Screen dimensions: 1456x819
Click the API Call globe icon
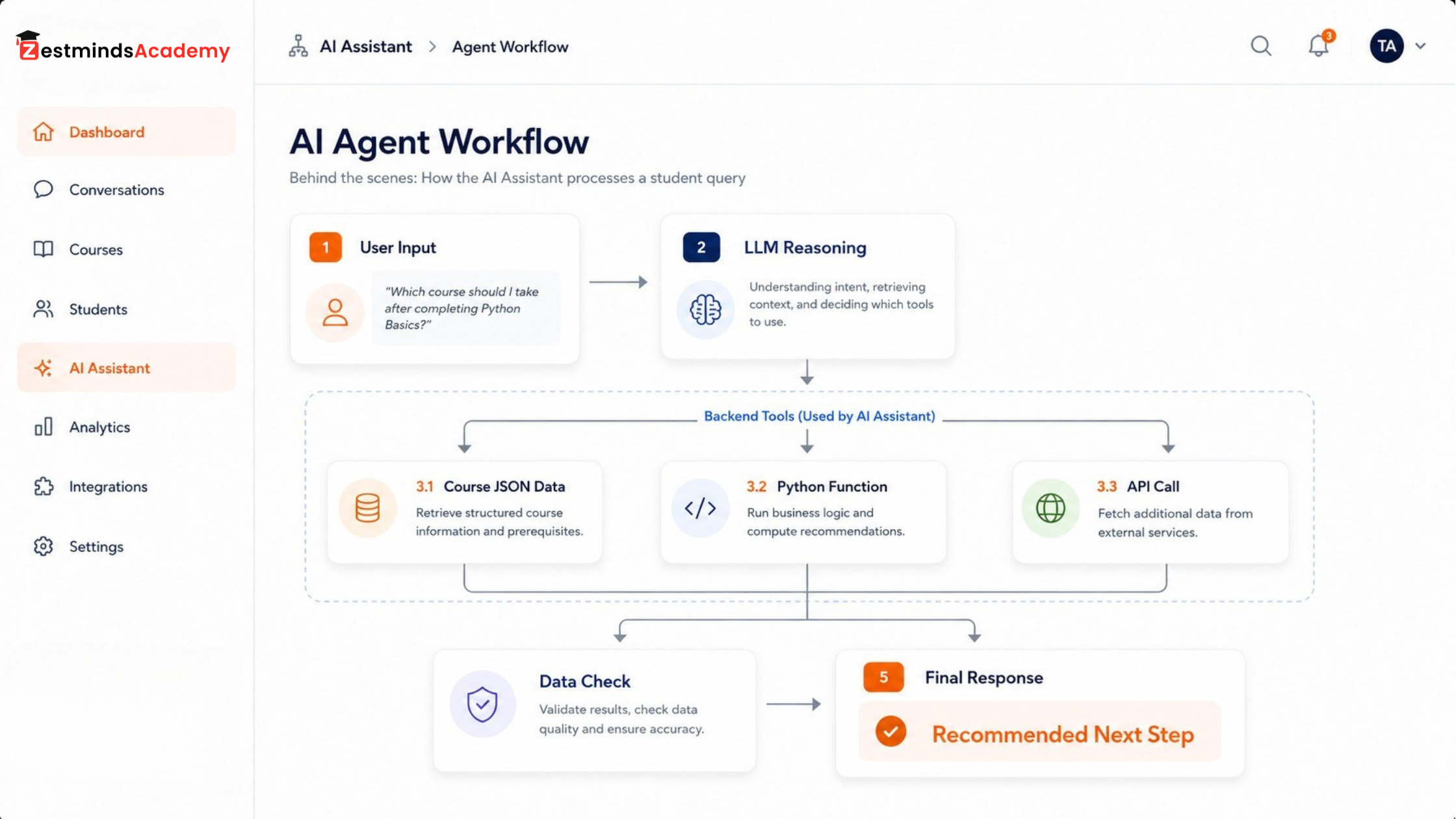[x=1050, y=508]
